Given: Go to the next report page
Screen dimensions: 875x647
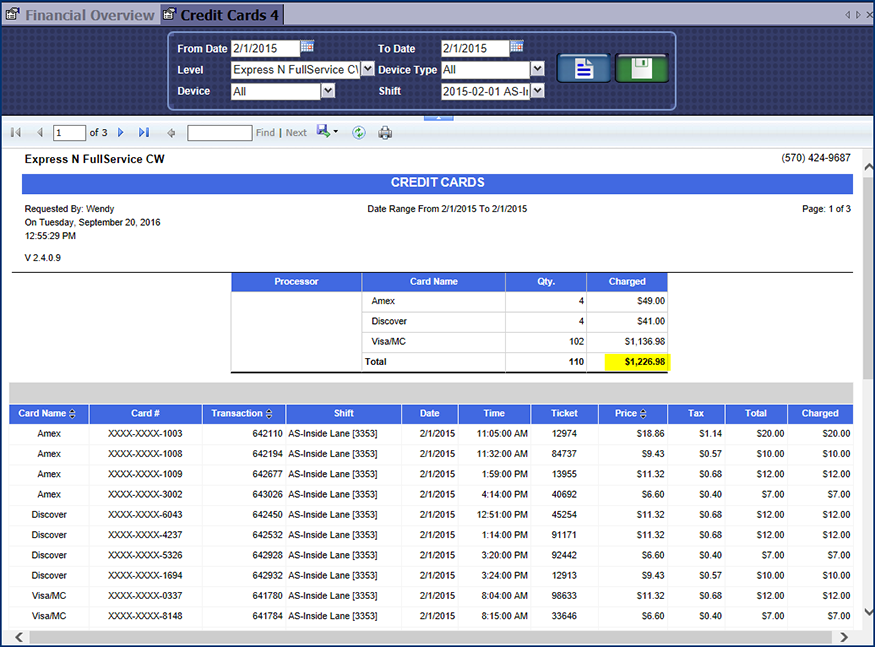Looking at the screenshot, I should (x=121, y=132).
